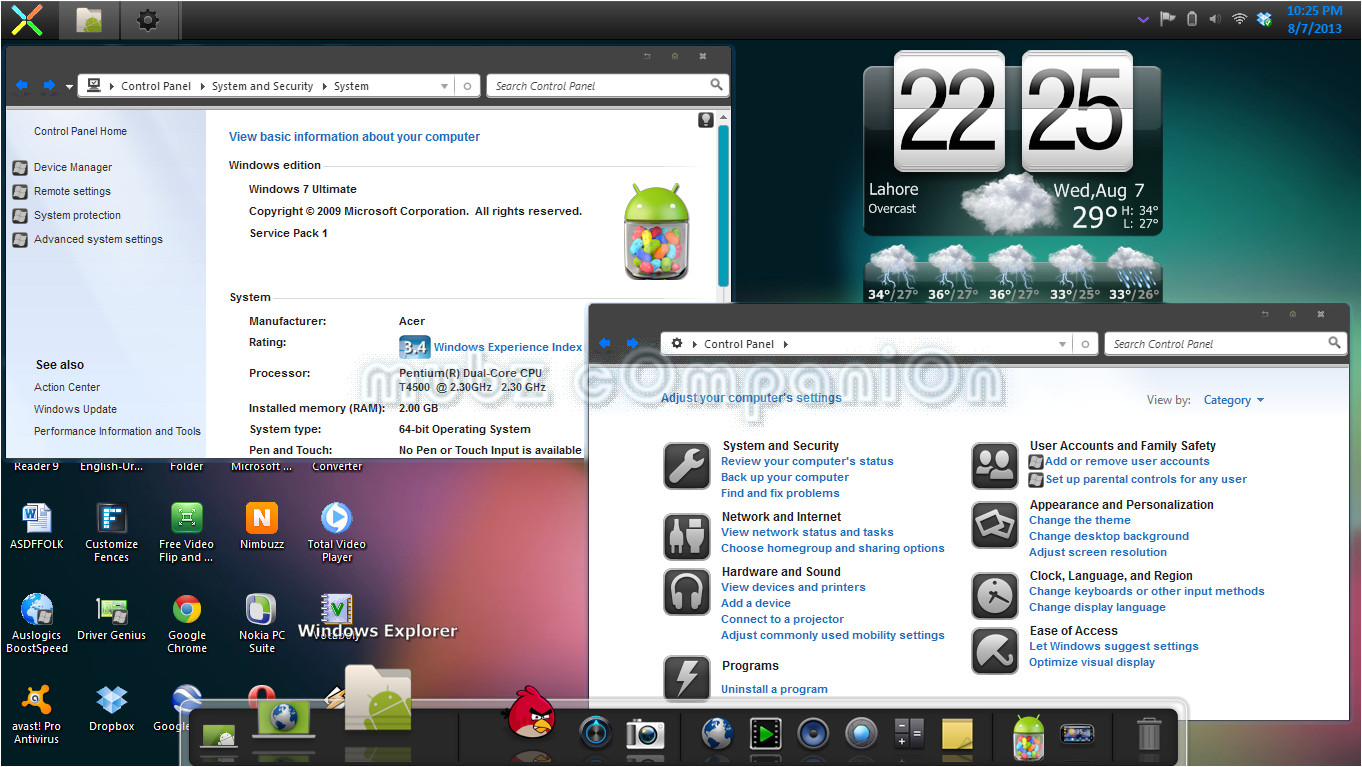Click the gear icon in the top taskbar

point(148,20)
